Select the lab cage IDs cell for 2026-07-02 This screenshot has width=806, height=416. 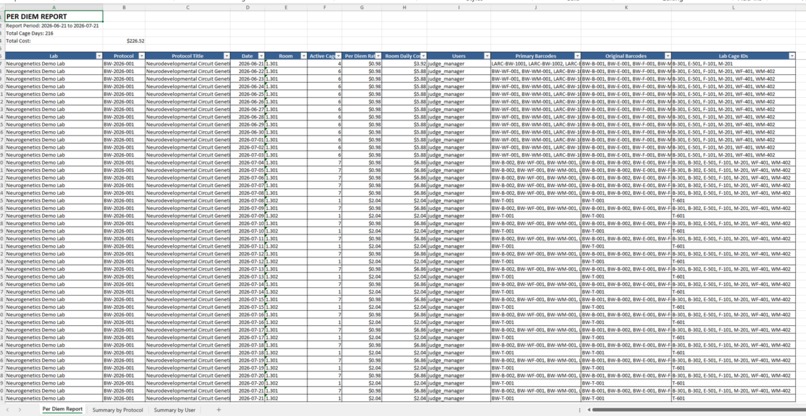tap(734, 147)
